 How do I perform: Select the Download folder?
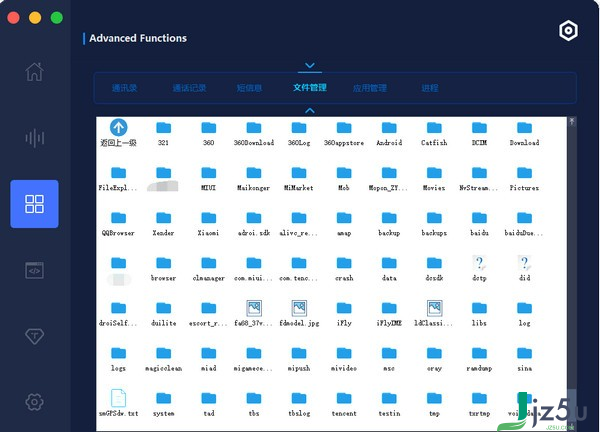pyautogui.click(x=525, y=133)
